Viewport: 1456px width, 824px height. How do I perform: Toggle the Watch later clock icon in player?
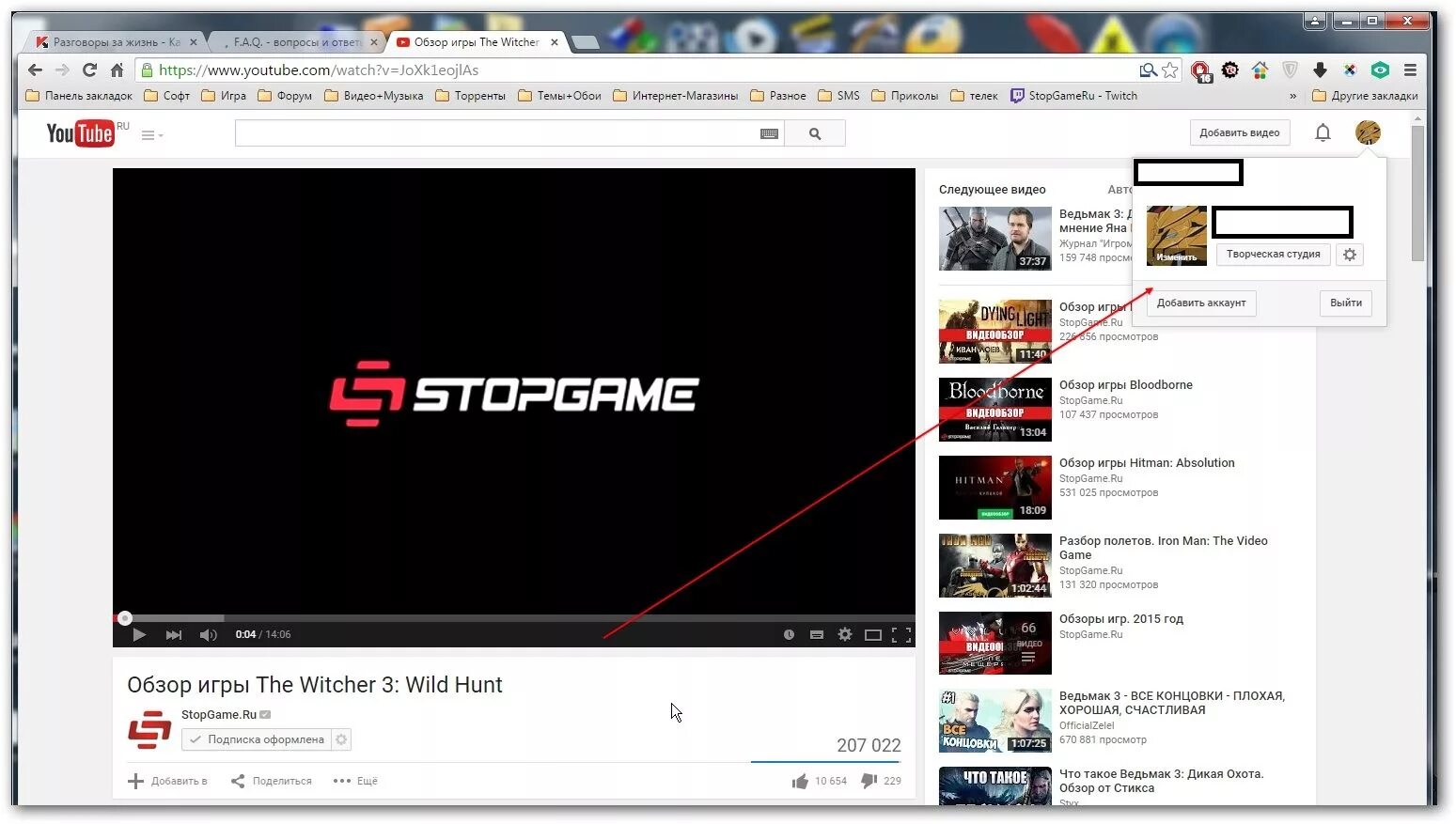[x=789, y=635]
